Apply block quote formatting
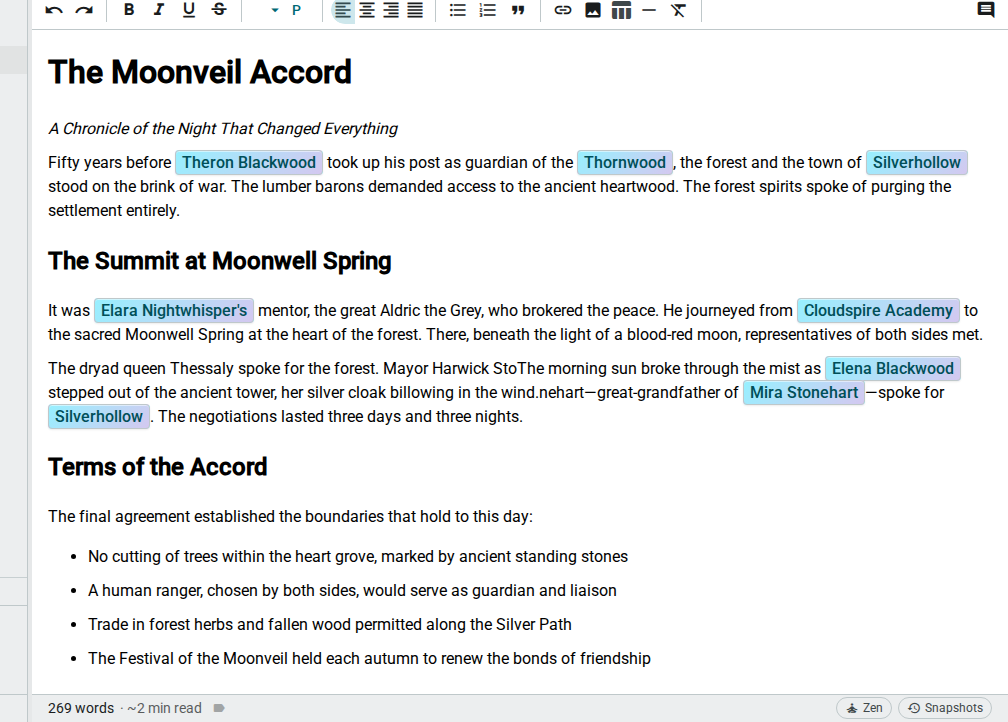 pyautogui.click(x=518, y=10)
